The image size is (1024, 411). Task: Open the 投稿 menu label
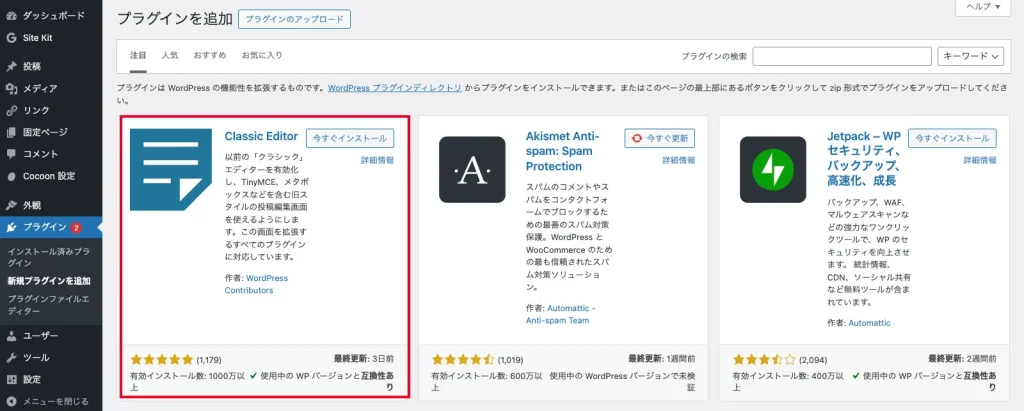pyautogui.click(x=32, y=66)
